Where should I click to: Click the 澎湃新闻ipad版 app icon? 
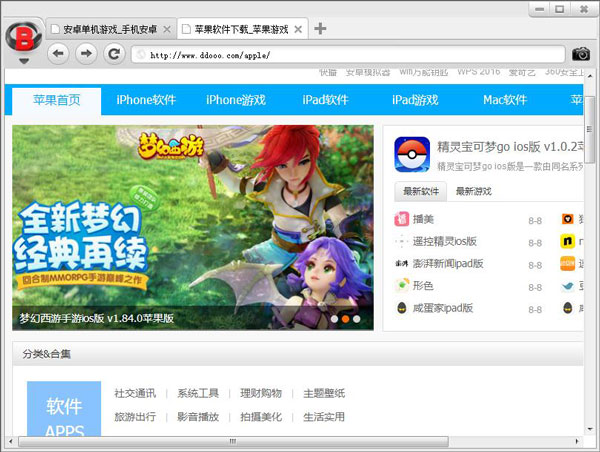click(401, 264)
